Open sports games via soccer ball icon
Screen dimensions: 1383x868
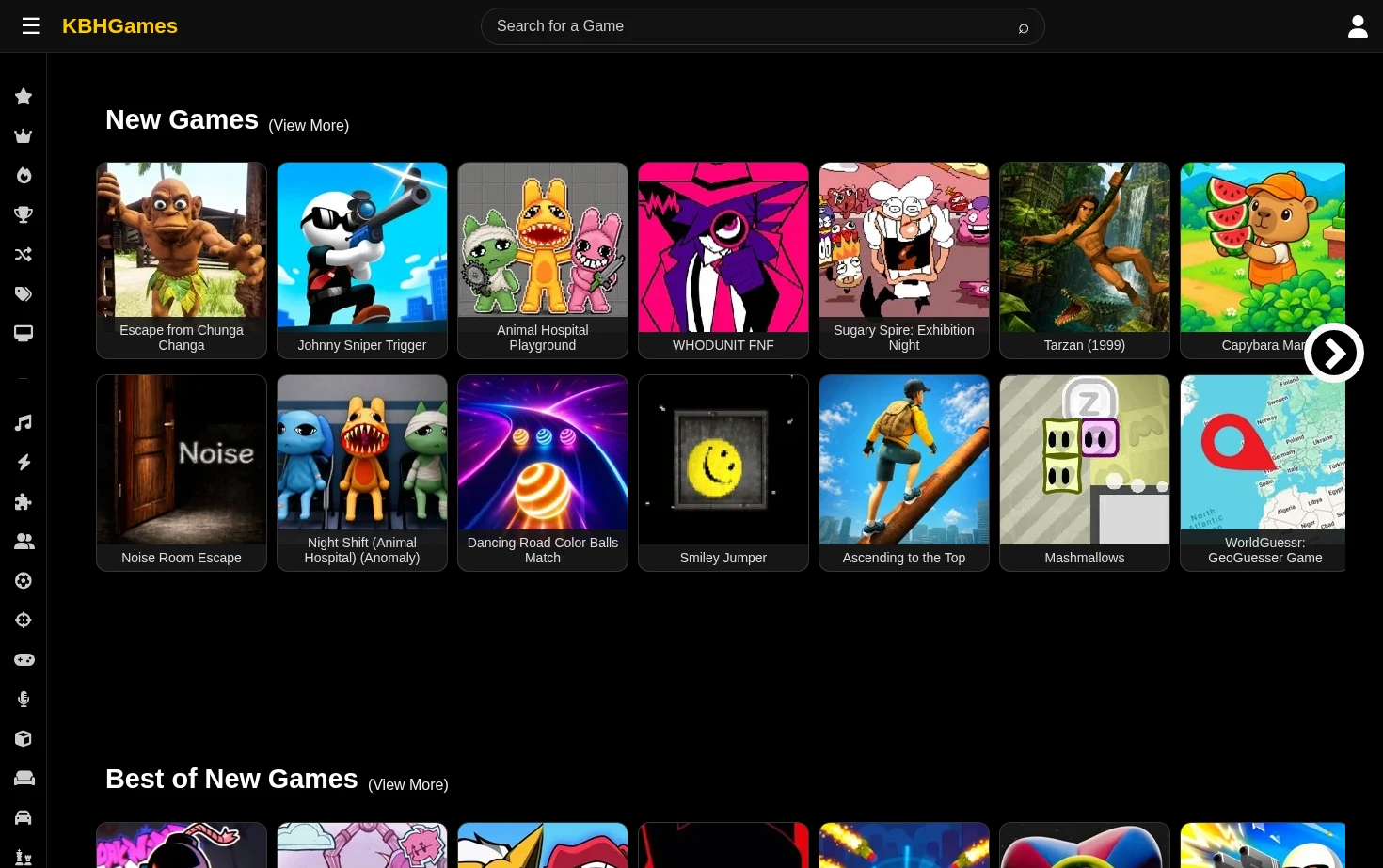pos(24,581)
